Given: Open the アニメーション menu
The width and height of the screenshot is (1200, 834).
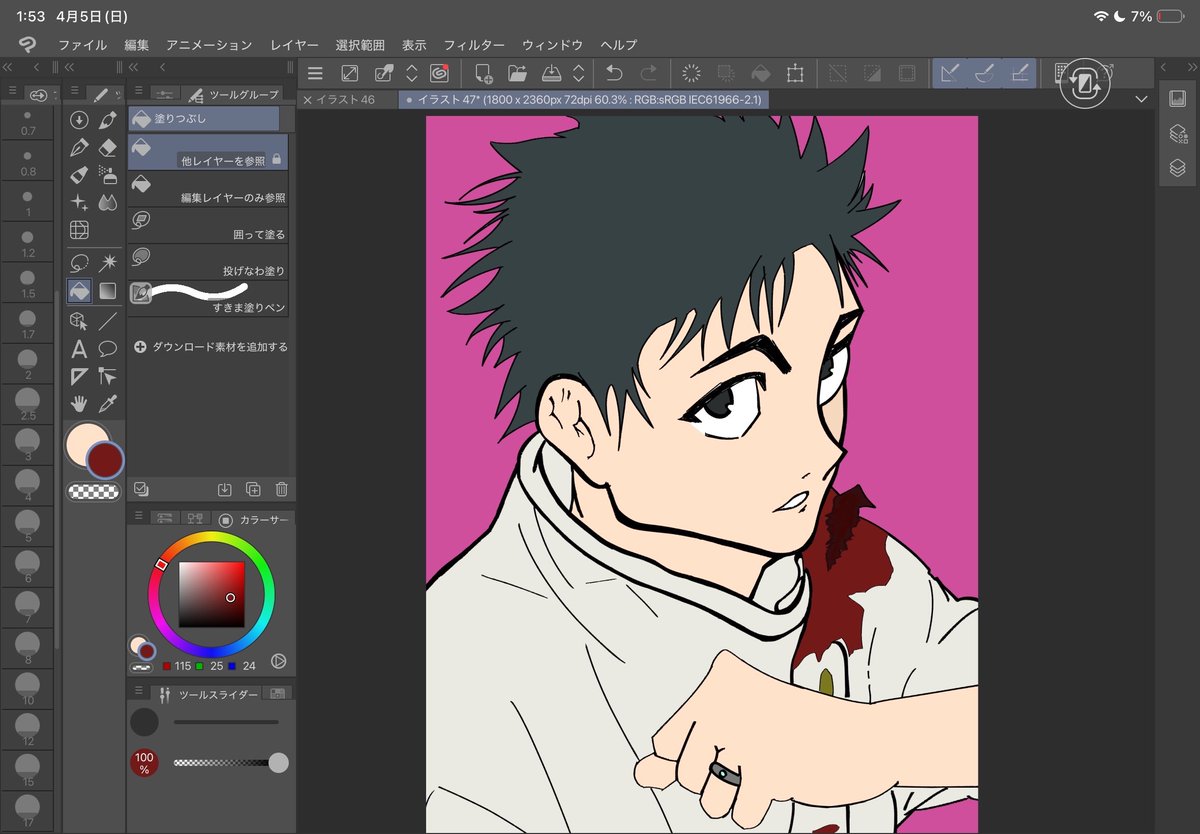Looking at the screenshot, I should tap(209, 45).
